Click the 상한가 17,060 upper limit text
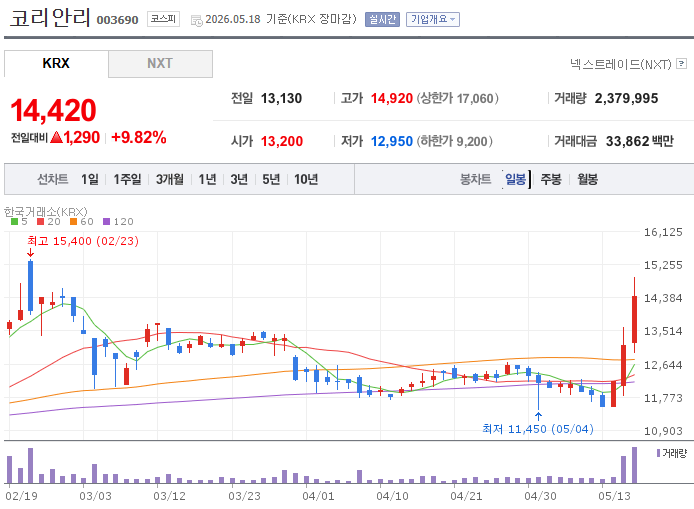The image size is (694, 509). 458,98
